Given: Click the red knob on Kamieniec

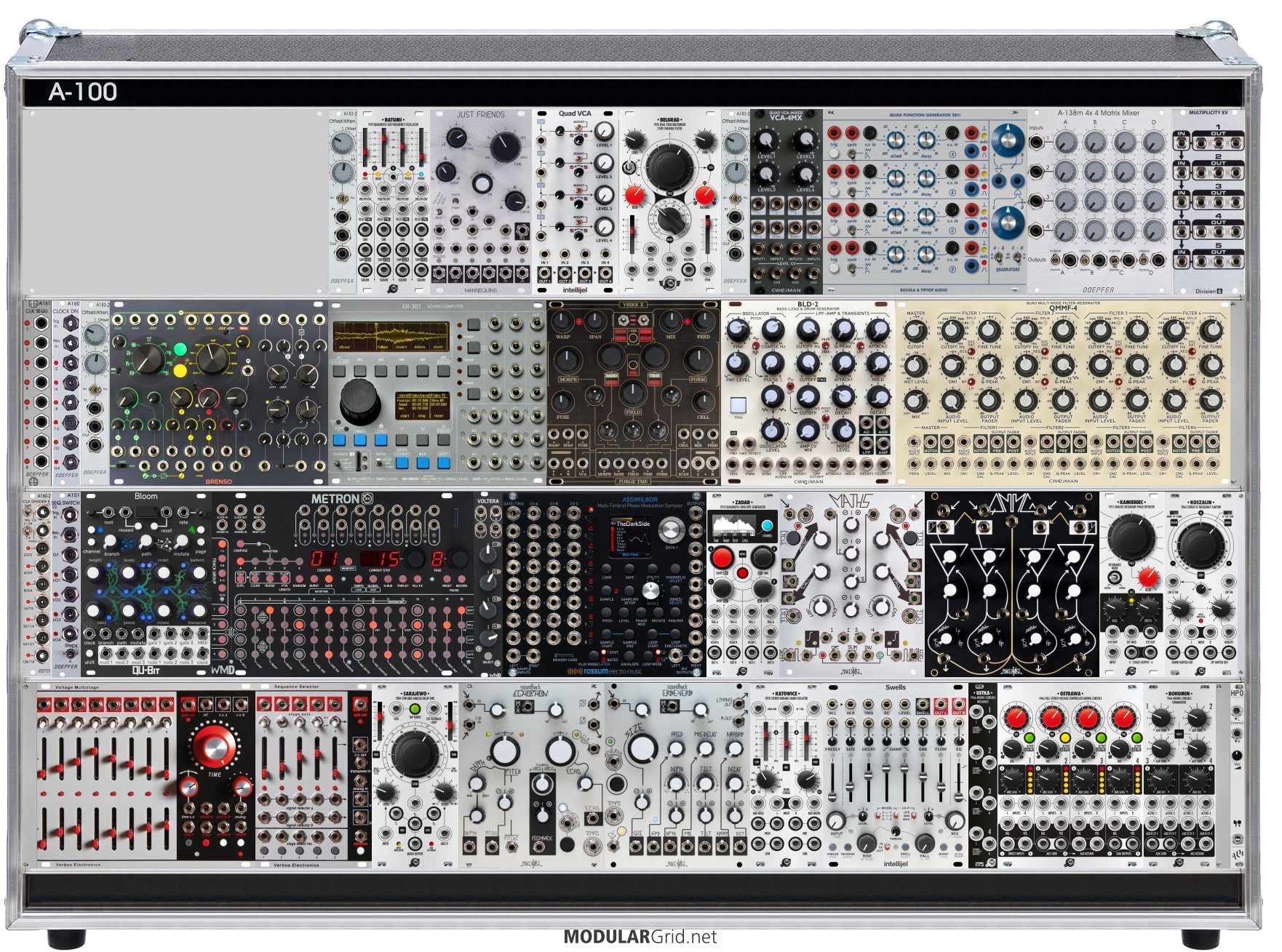Looking at the screenshot, I should [1147, 578].
